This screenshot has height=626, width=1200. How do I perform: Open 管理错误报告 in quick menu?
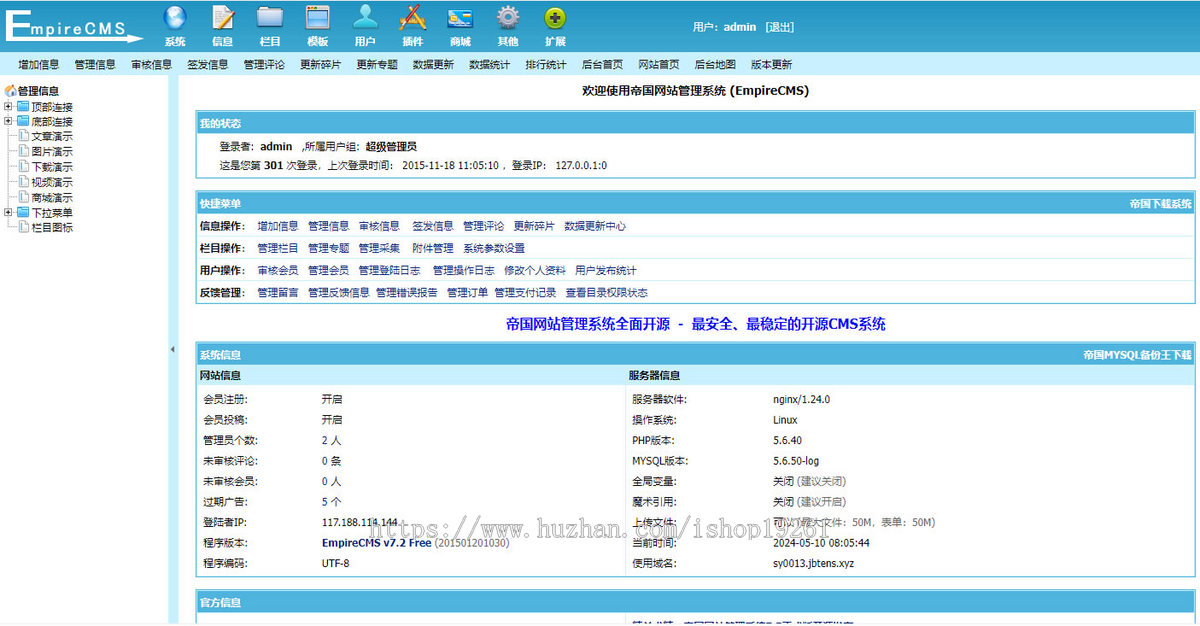point(407,292)
